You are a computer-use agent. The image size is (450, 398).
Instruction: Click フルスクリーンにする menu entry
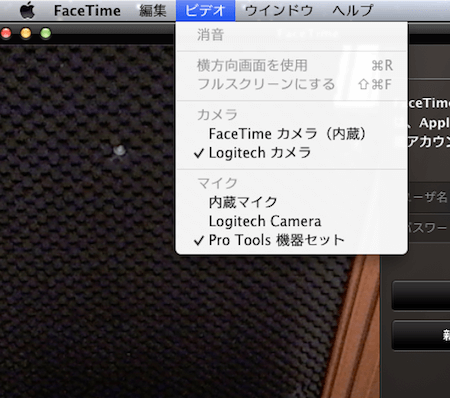pyautogui.click(x=291, y=84)
